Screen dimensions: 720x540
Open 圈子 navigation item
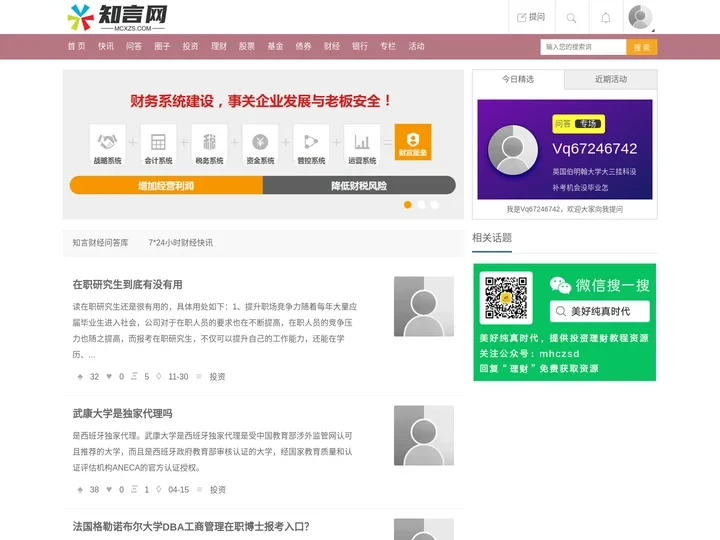162,46
